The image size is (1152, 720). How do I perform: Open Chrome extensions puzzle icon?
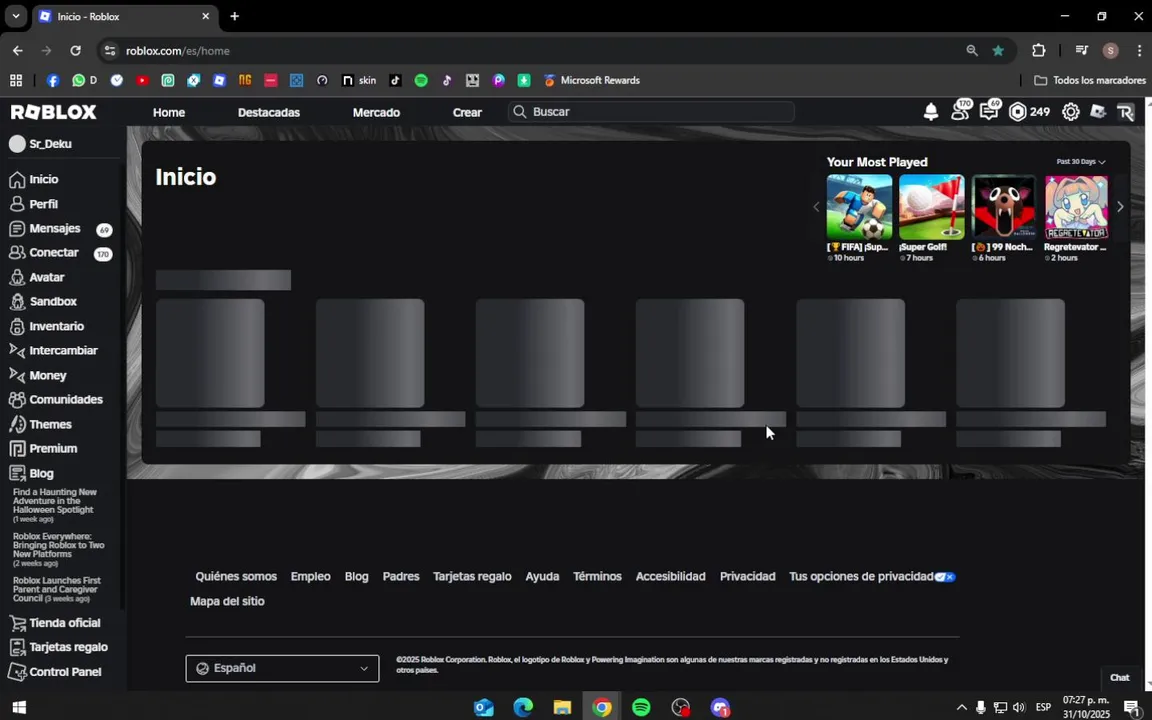coord(1038,51)
